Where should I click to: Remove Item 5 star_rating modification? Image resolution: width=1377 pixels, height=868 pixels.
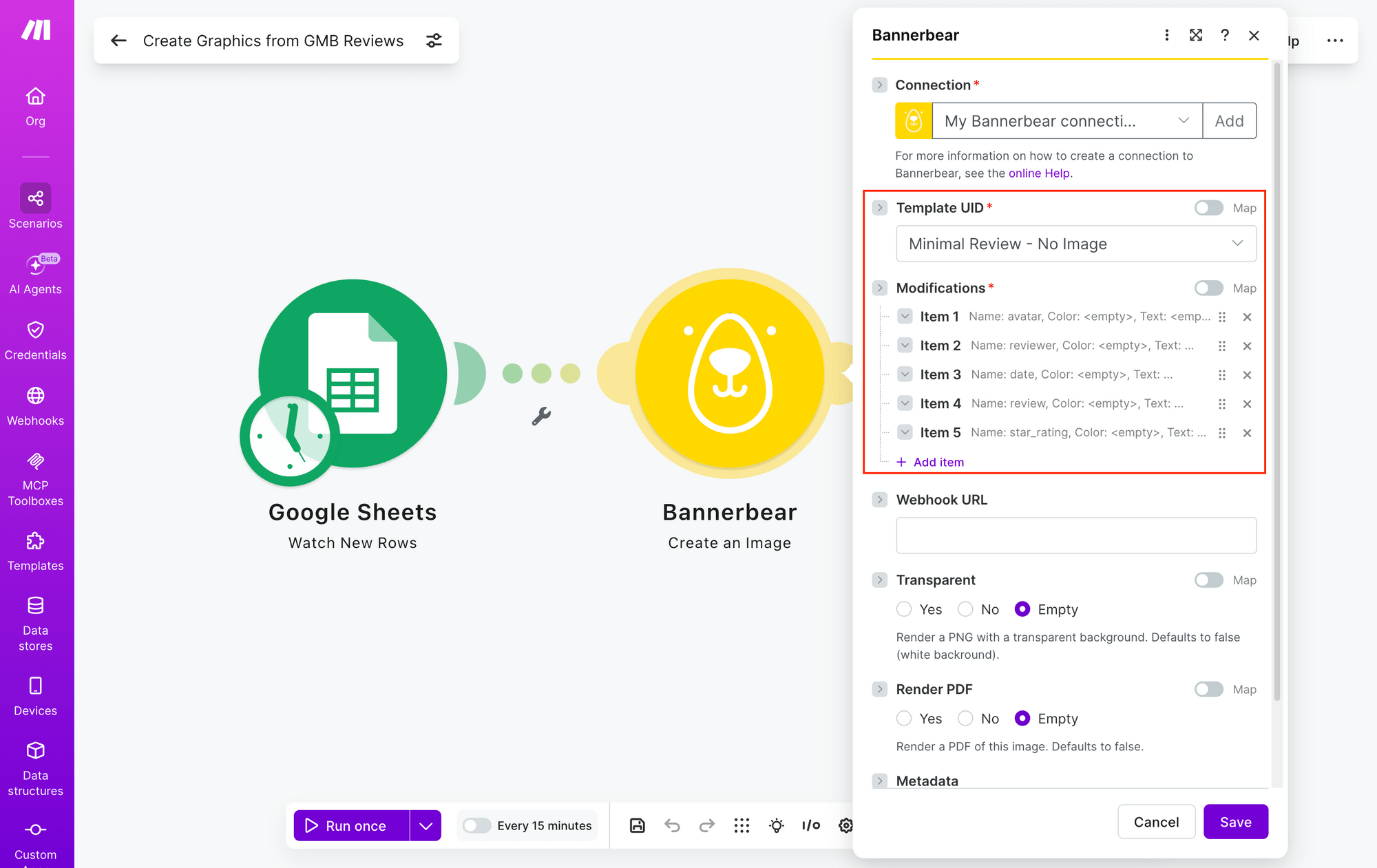[x=1247, y=433]
